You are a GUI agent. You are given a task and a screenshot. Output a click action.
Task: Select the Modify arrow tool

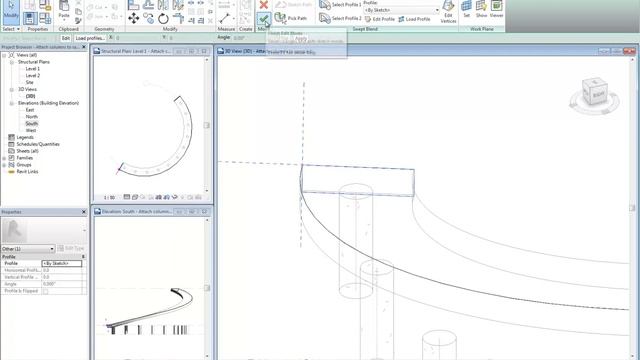click(11, 11)
